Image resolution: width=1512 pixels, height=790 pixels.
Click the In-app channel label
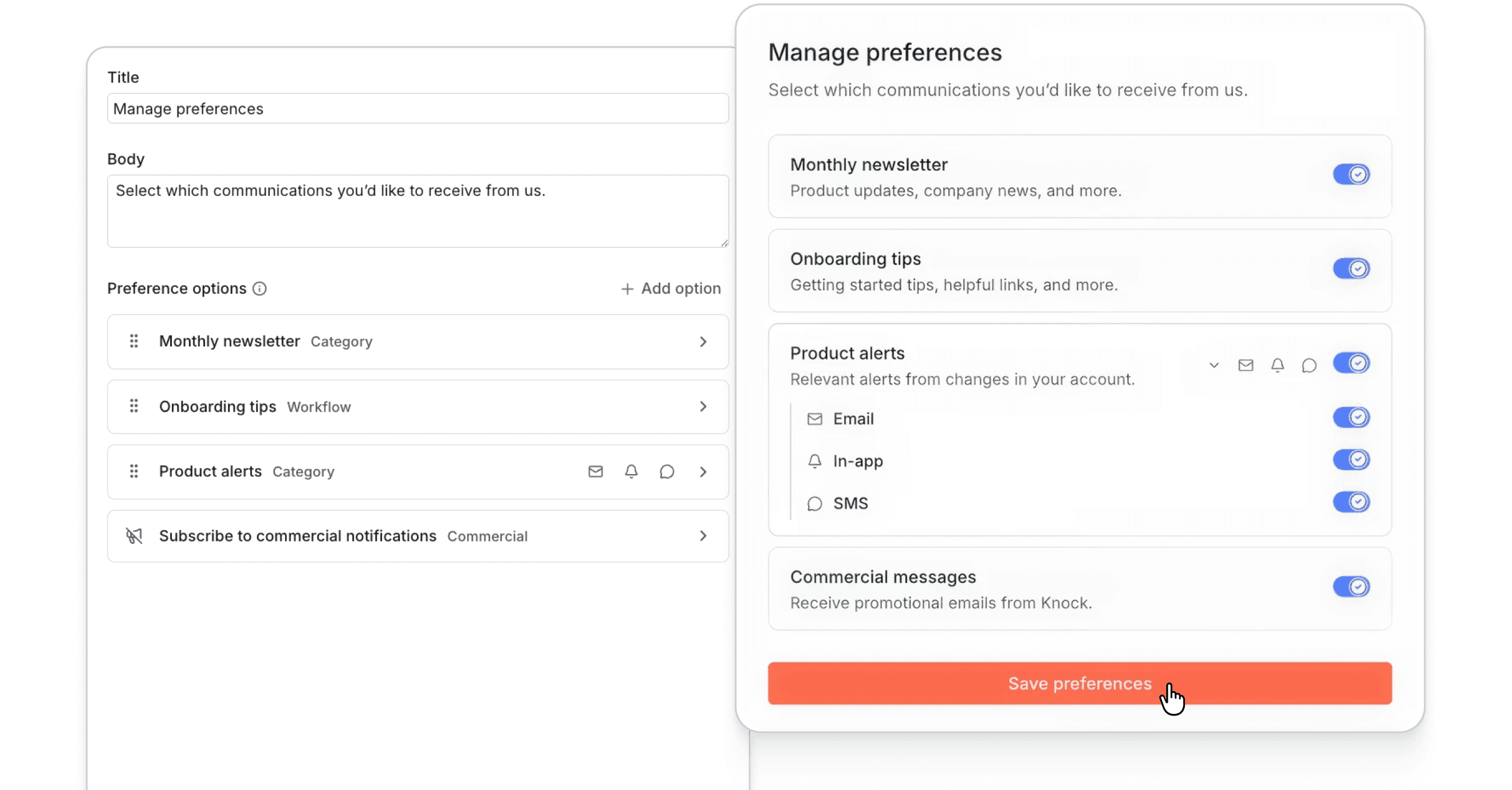pyautogui.click(x=858, y=461)
